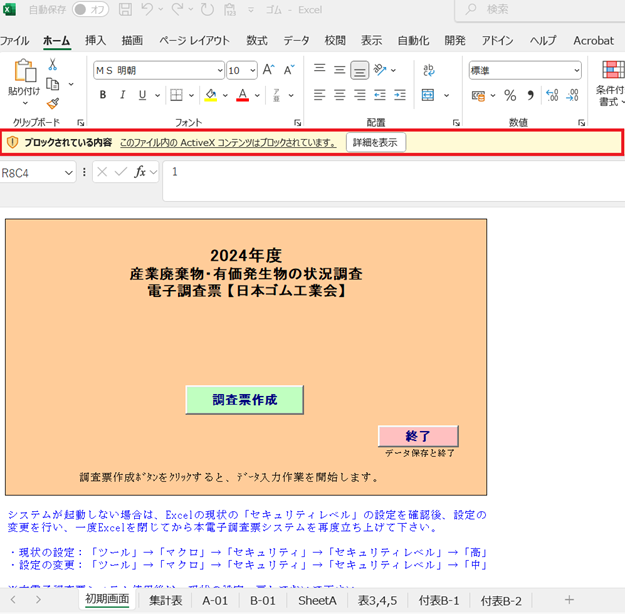Toggle Underline formatting button
The image size is (625, 614).
tap(142, 95)
